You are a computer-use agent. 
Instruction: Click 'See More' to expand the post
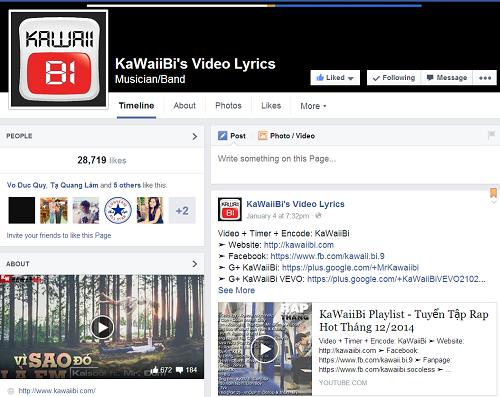236,290
